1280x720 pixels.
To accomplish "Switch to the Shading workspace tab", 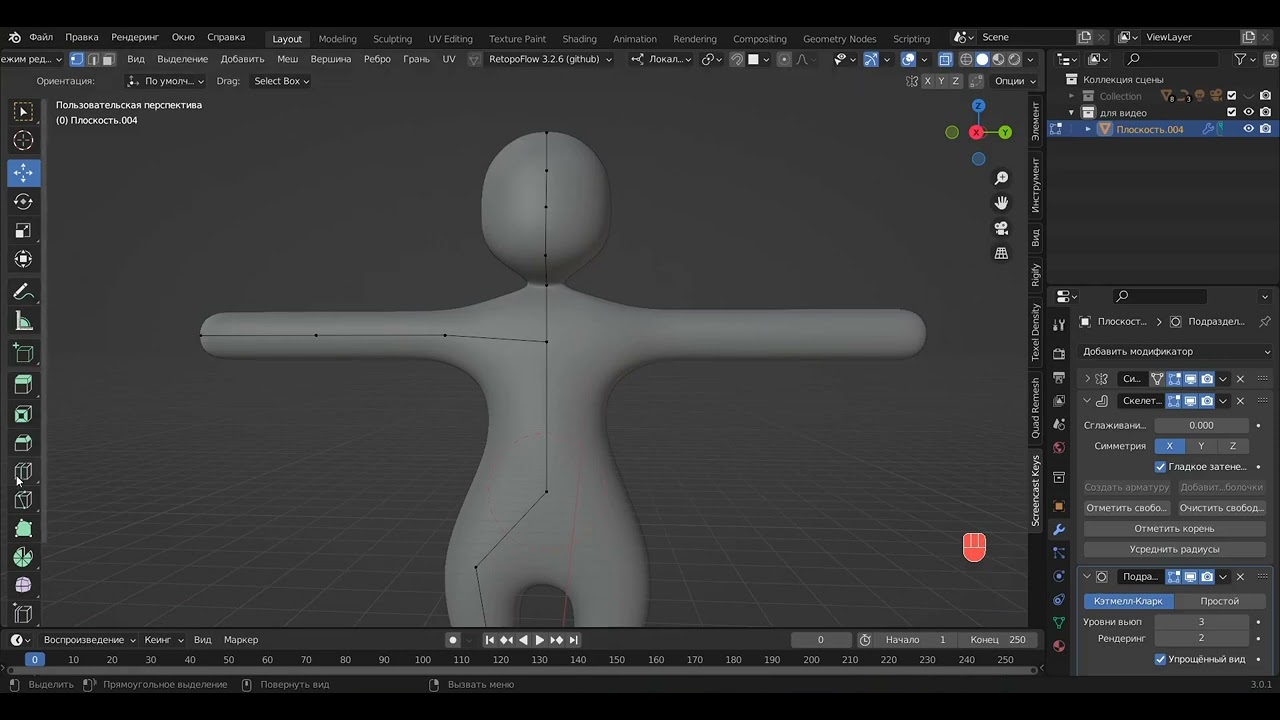I will click(x=579, y=38).
